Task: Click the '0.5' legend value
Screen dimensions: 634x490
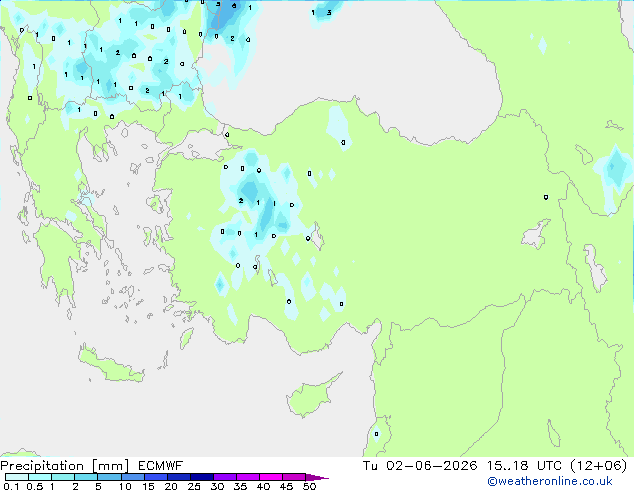Action: pos(34,486)
